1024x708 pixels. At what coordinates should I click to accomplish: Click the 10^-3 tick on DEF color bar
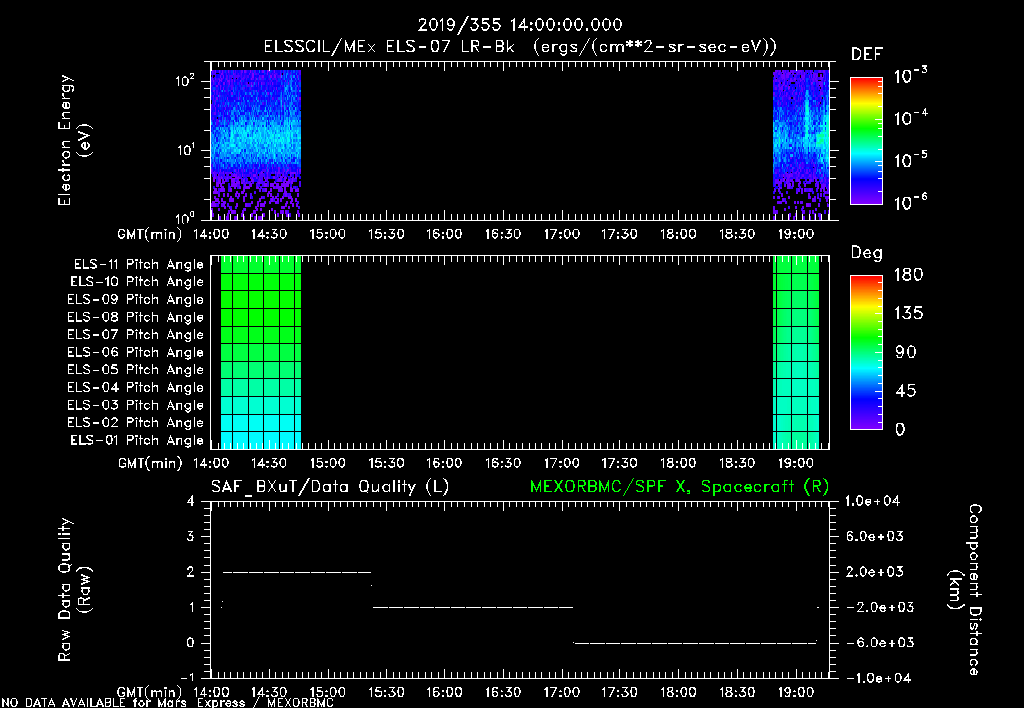910,76
